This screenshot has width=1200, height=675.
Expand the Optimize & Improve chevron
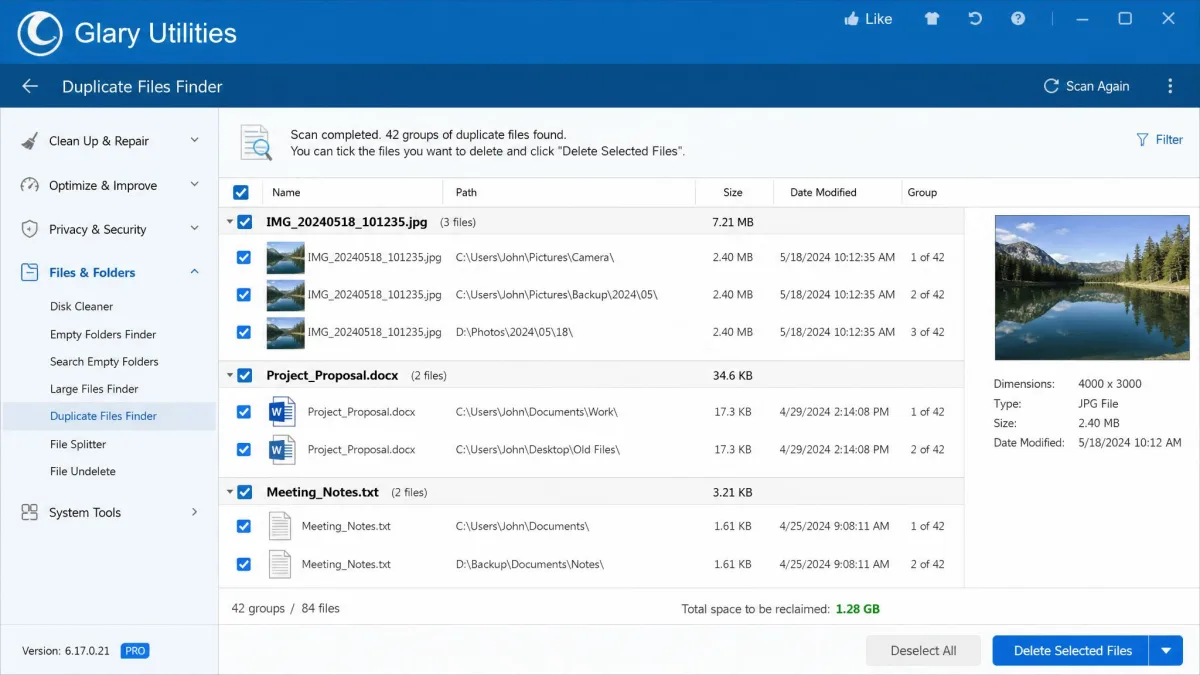[x=195, y=185]
